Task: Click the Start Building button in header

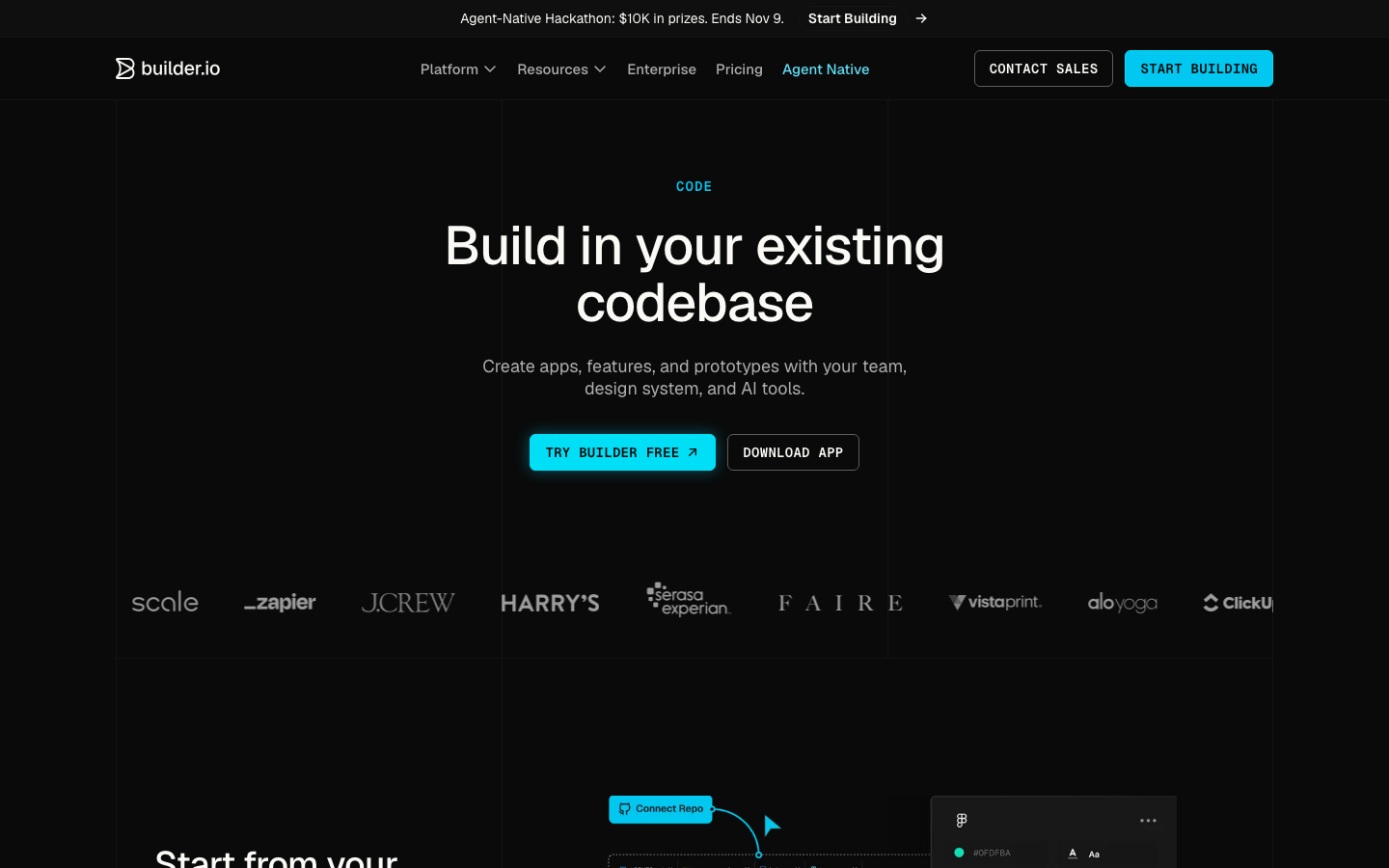Action: (x=1199, y=68)
